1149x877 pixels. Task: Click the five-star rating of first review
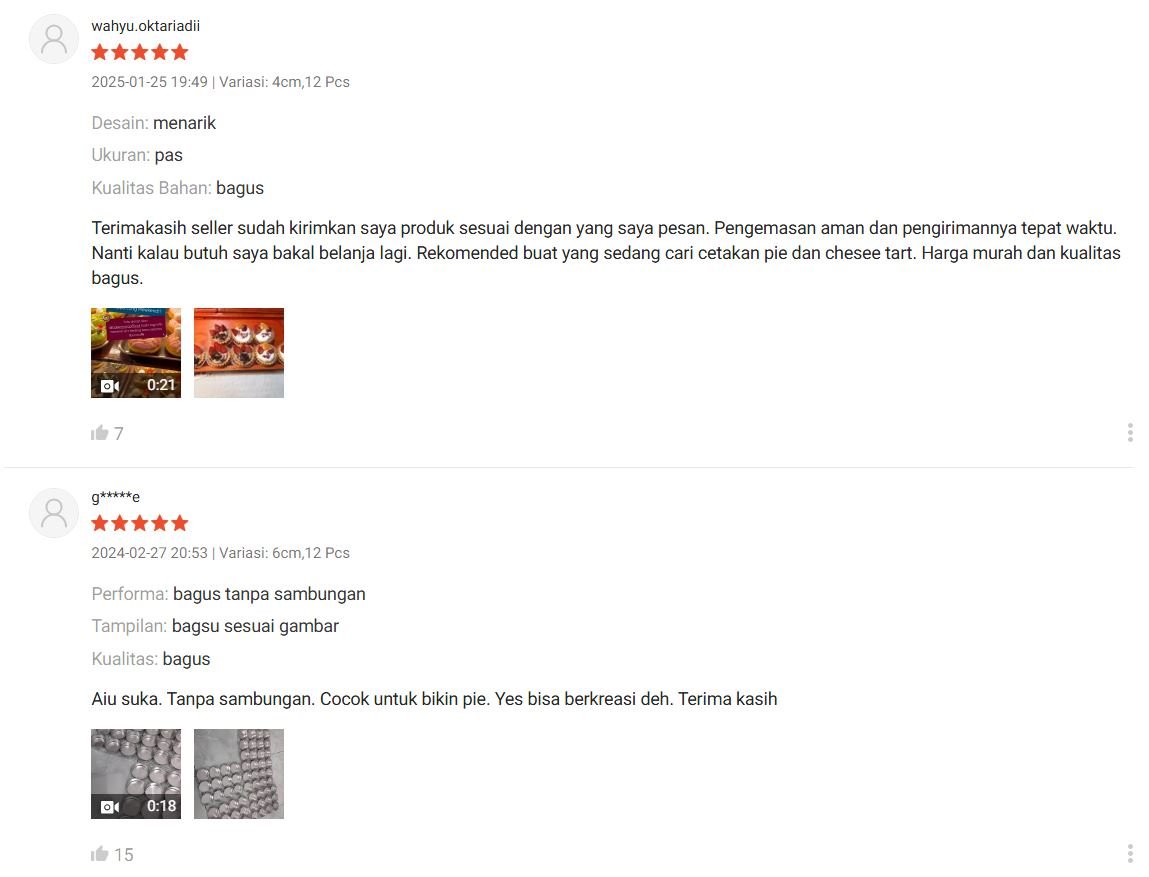tap(140, 52)
